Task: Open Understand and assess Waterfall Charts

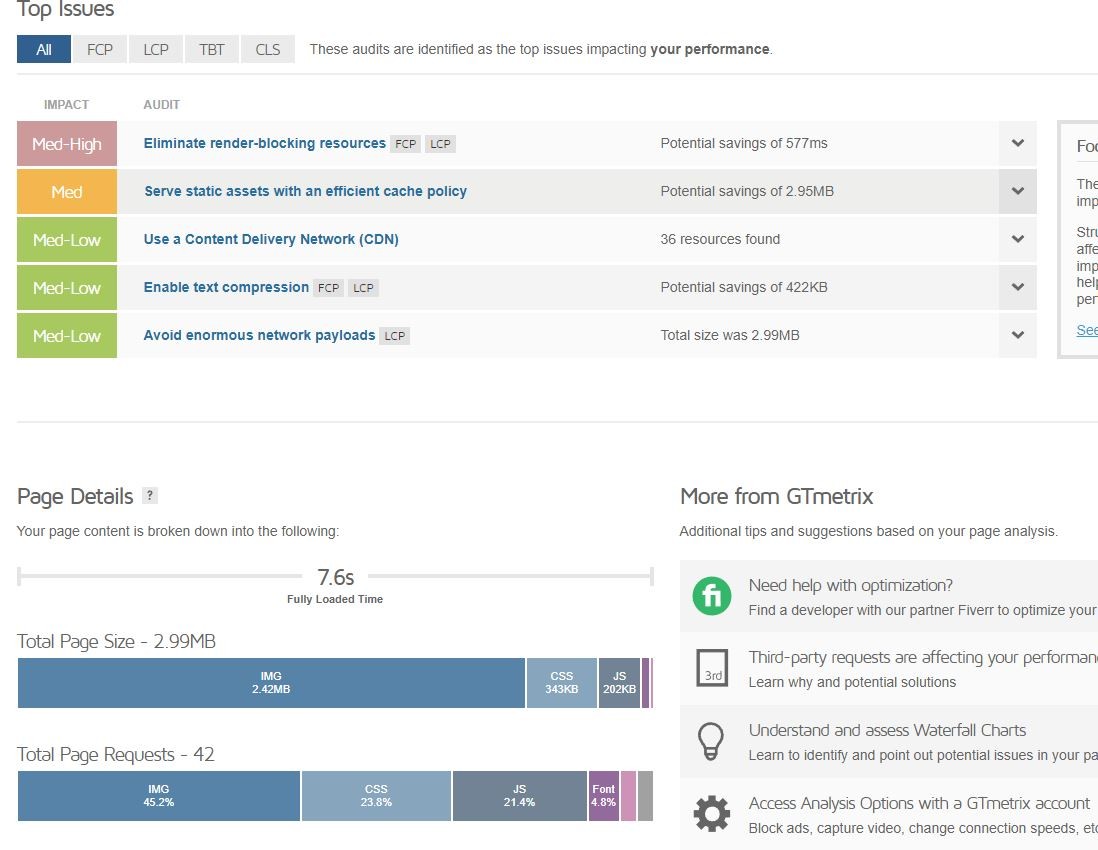Action: (x=887, y=730)
